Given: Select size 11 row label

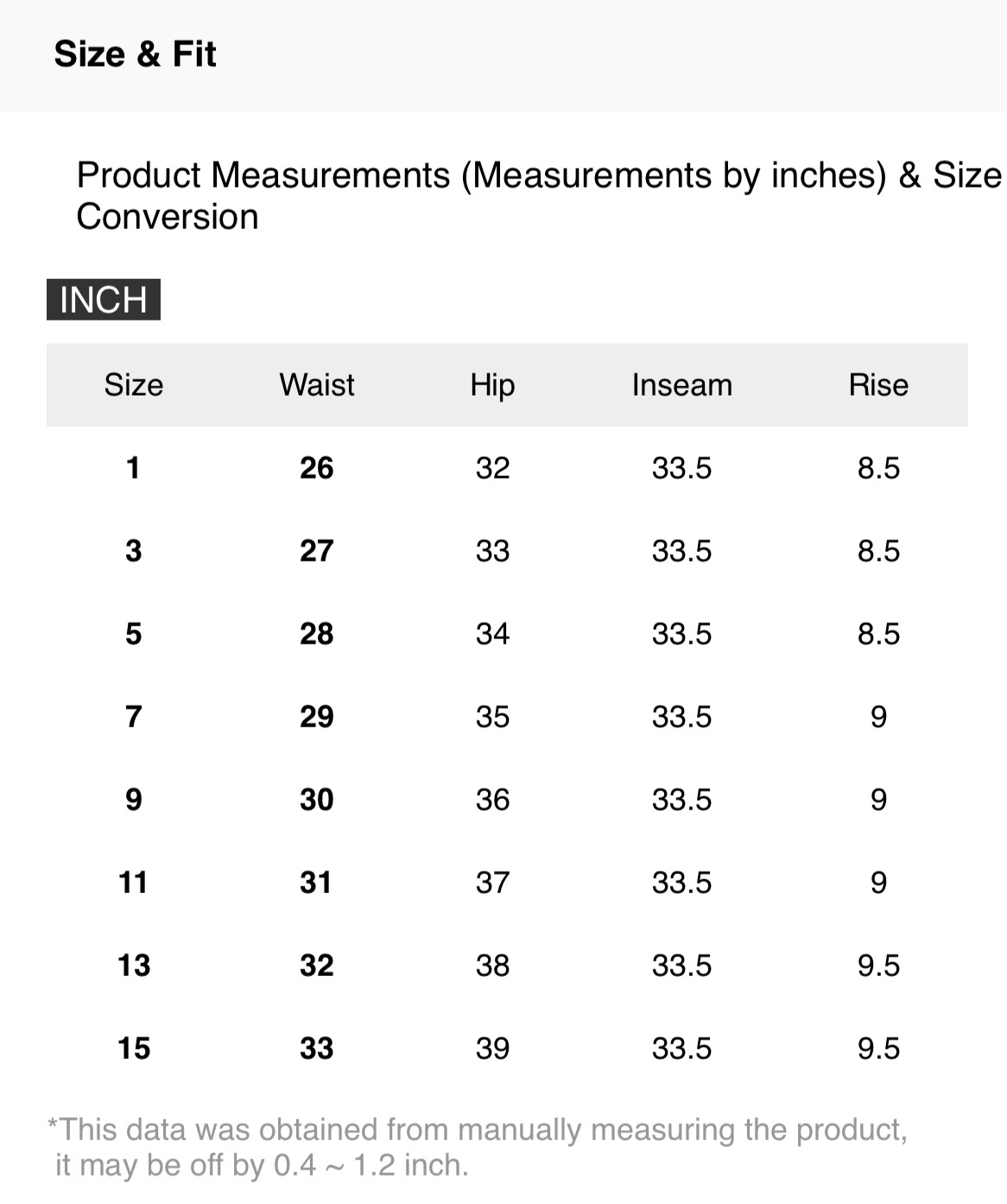Looking at the screenshot, I should click(133, 883).
